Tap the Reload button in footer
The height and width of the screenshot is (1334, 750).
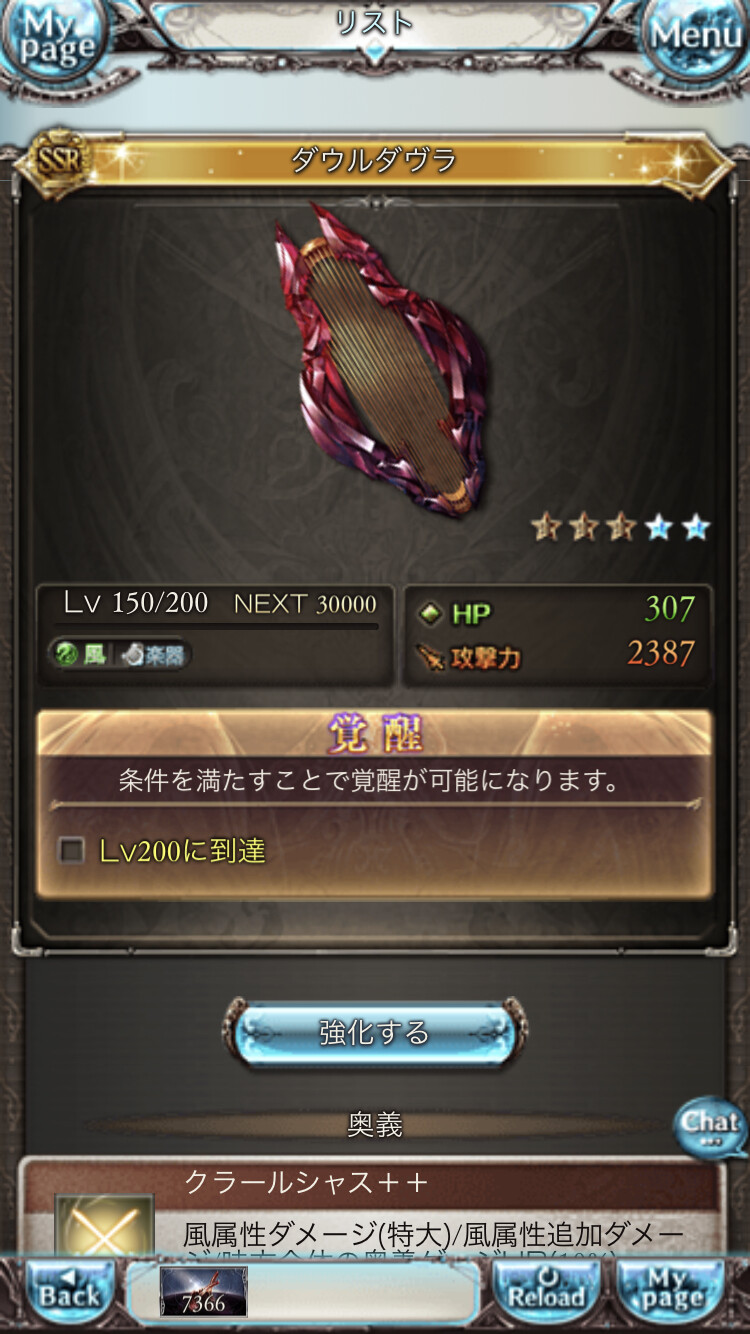point(545,1294)
